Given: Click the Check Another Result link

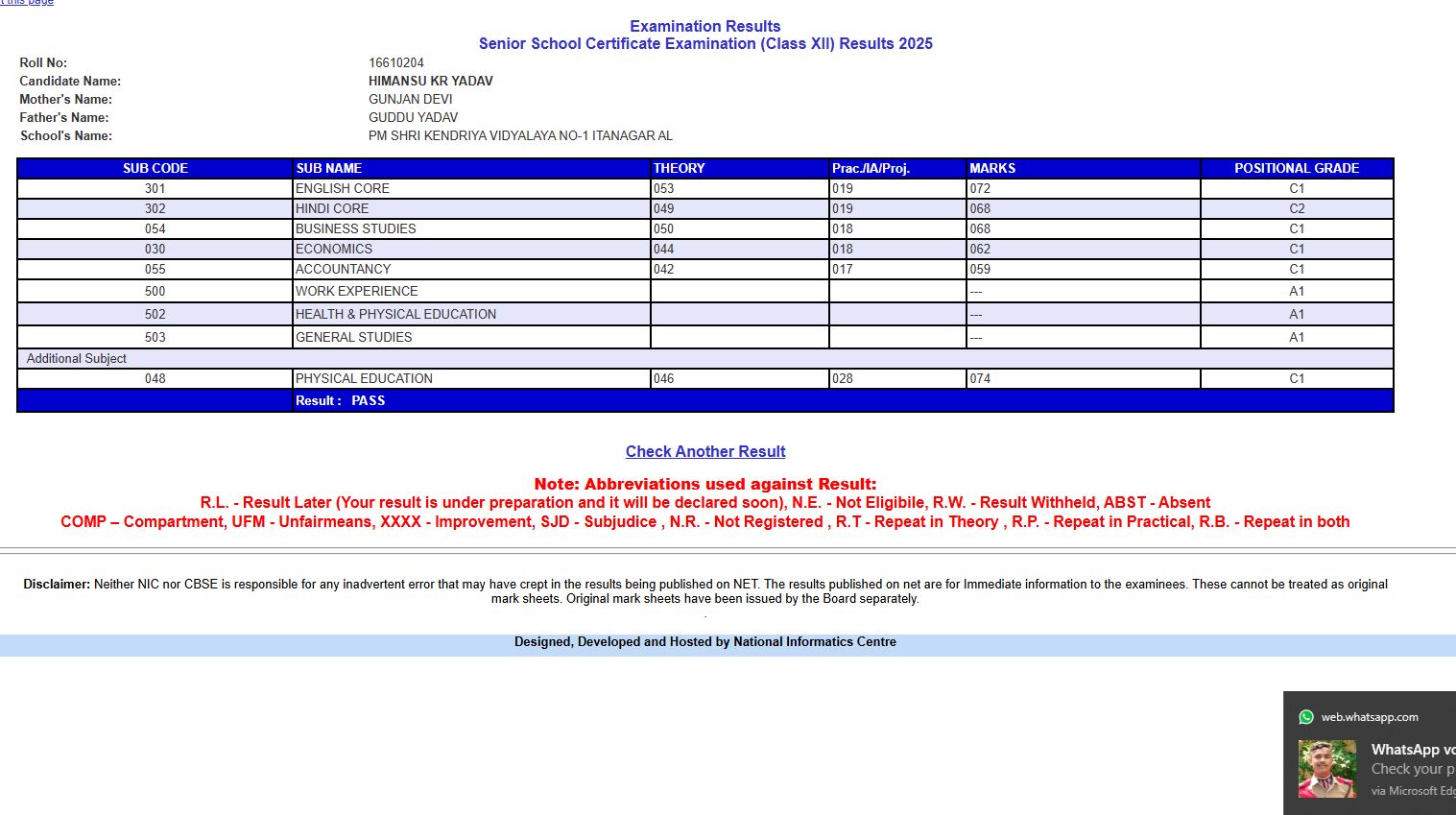Looking at the screenshot, I should (x=704, y=451).
